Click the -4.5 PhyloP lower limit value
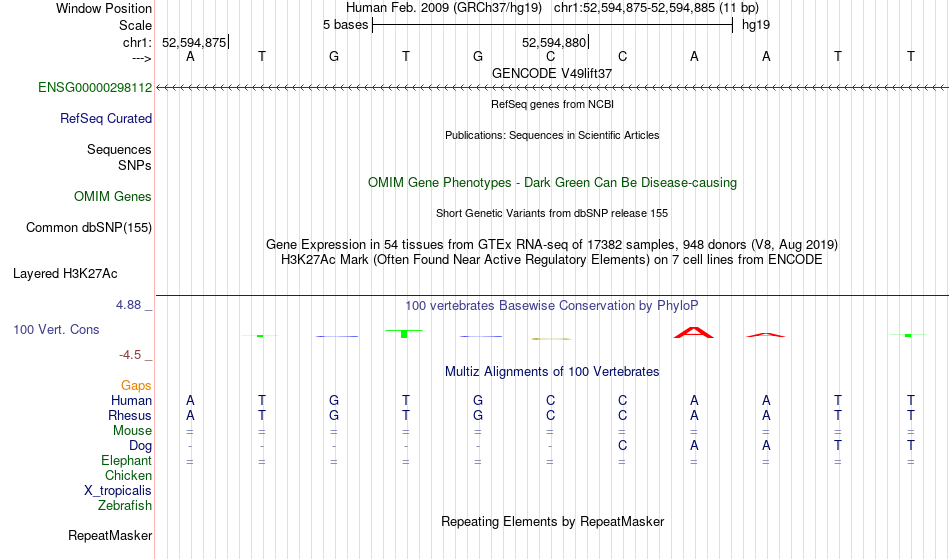Screen dimensions: 950x559 point(130,355)
